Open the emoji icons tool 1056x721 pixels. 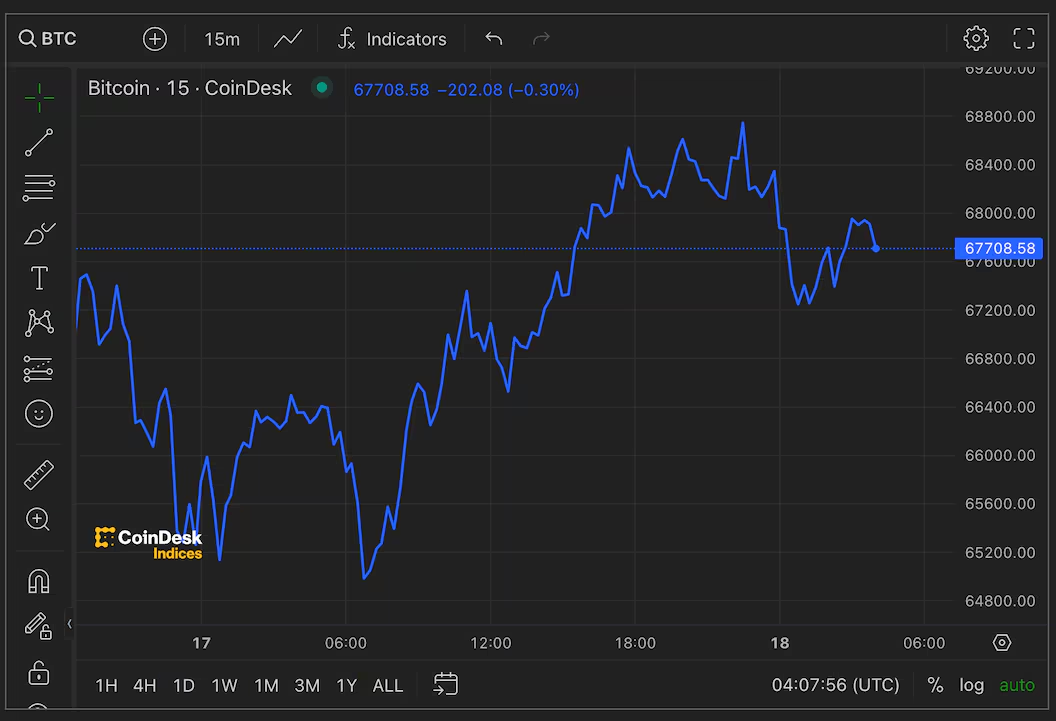39,413
